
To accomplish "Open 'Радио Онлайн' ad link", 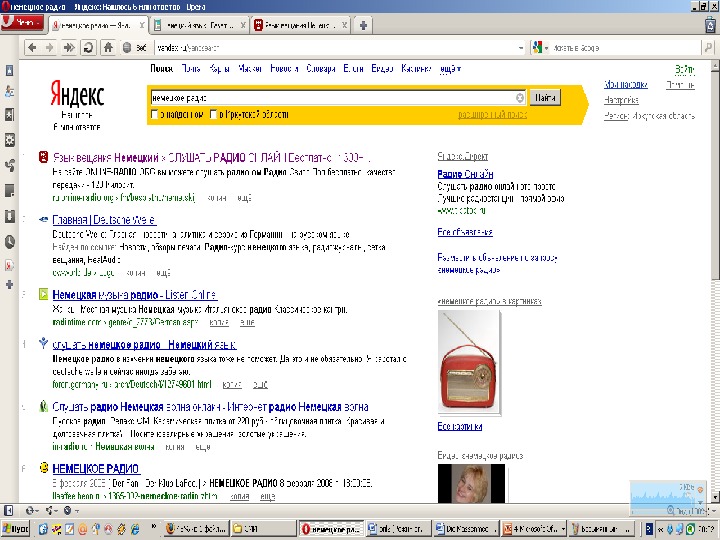I will pos(465,174).
